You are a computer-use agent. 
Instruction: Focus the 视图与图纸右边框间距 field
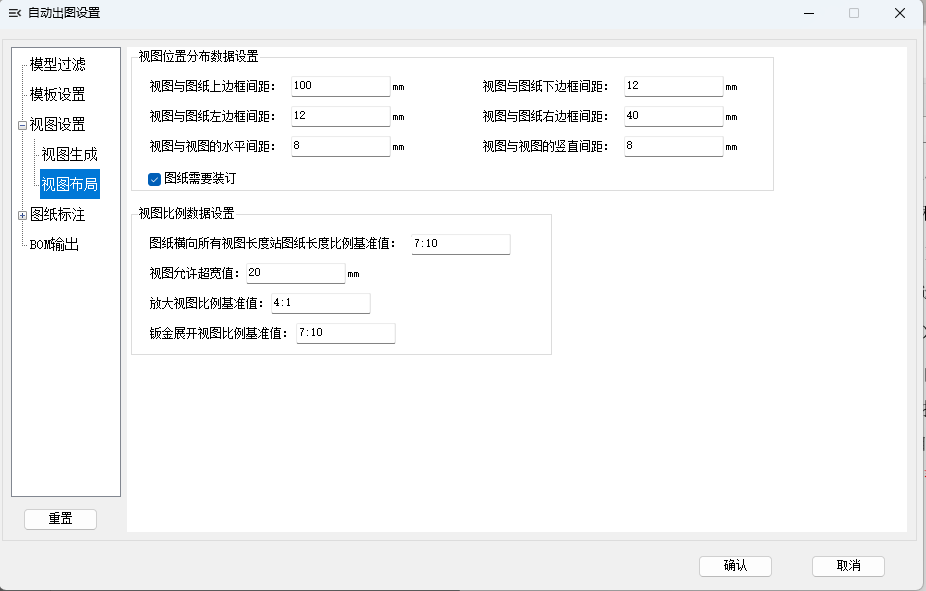[x=672, y=117]
